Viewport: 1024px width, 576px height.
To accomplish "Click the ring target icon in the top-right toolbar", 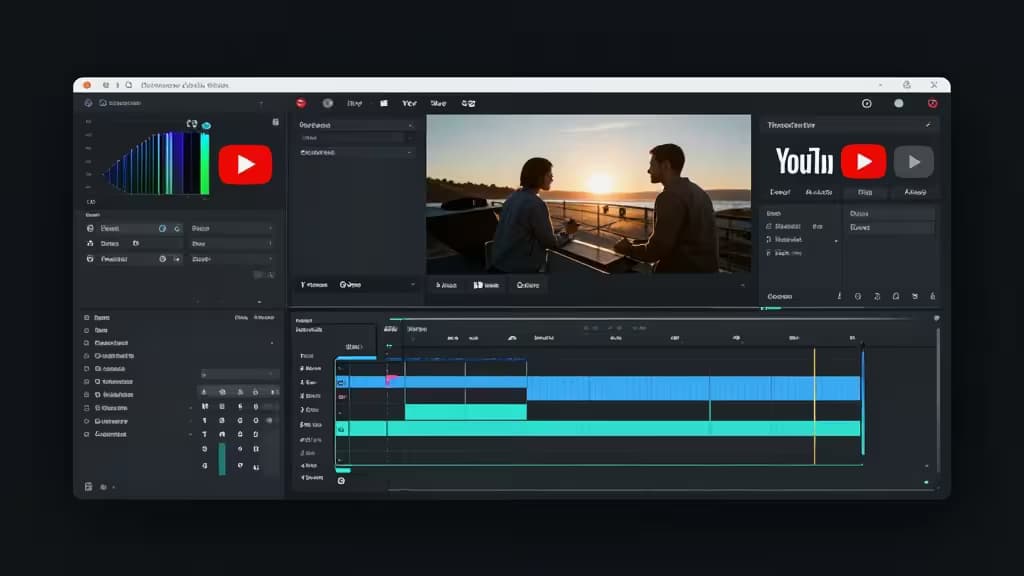I will click(867, 103).
